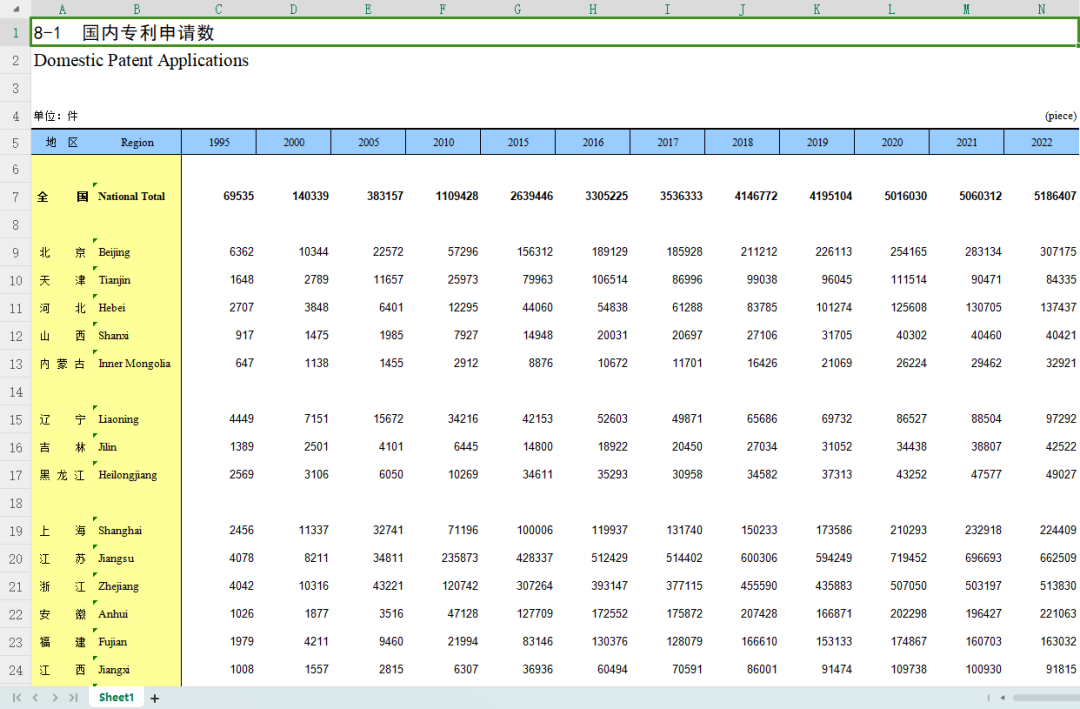The width and height of the screenshot is (1080, 709).
Task: Go to last sheet navigation arrow
Action: tap(73, 698)
